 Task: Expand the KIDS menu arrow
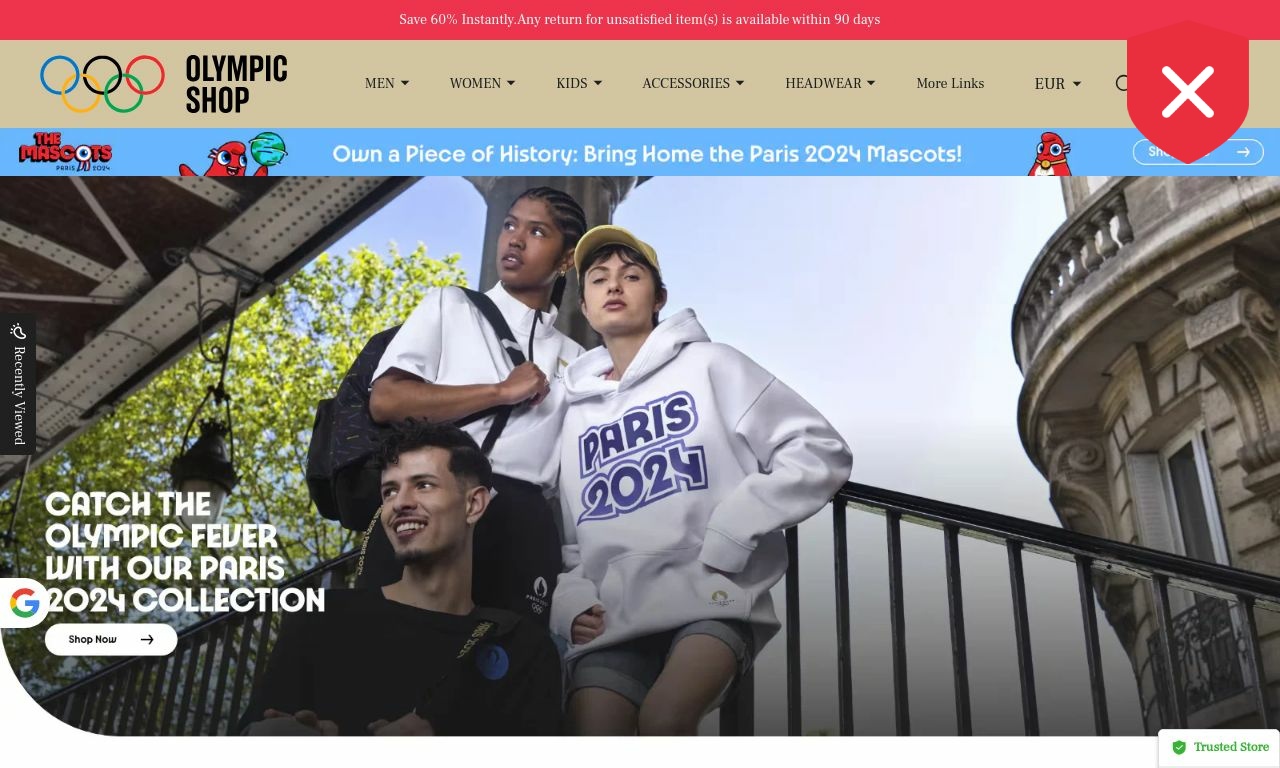click(597, 84)
